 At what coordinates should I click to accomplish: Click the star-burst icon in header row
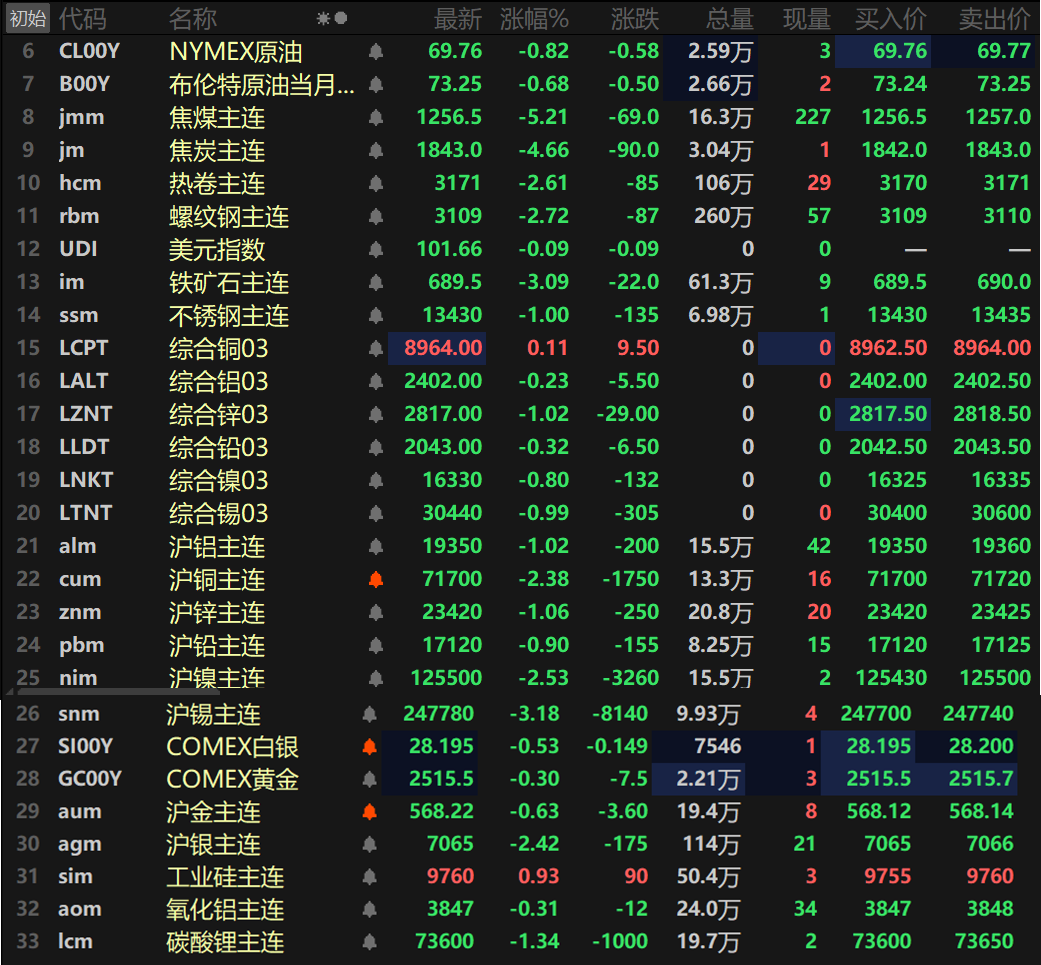pos(323,18)
